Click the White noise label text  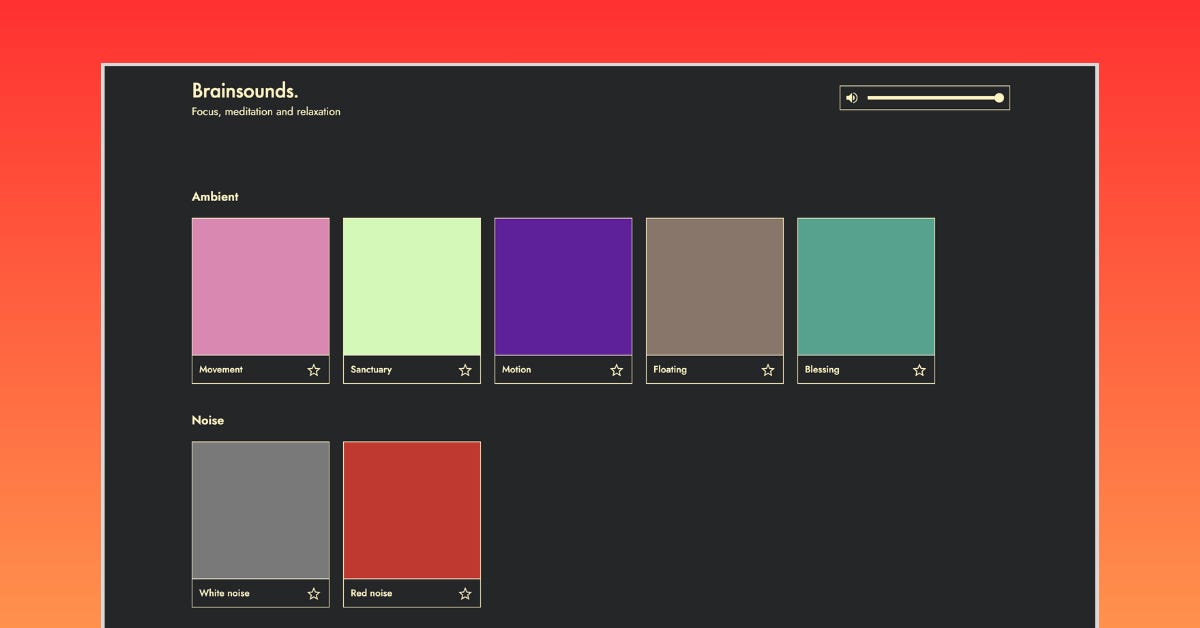[x=224, y=593]
